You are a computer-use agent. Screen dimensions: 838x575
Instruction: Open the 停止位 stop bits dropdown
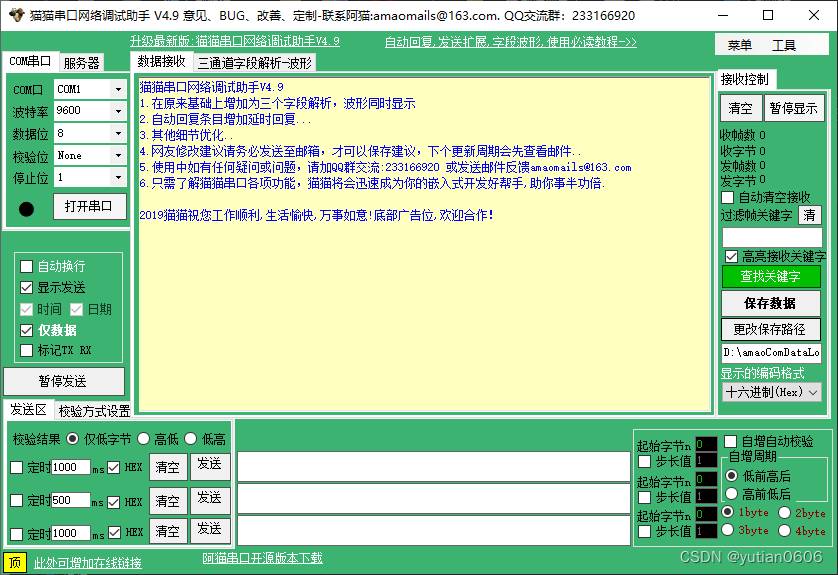(119, 177)
